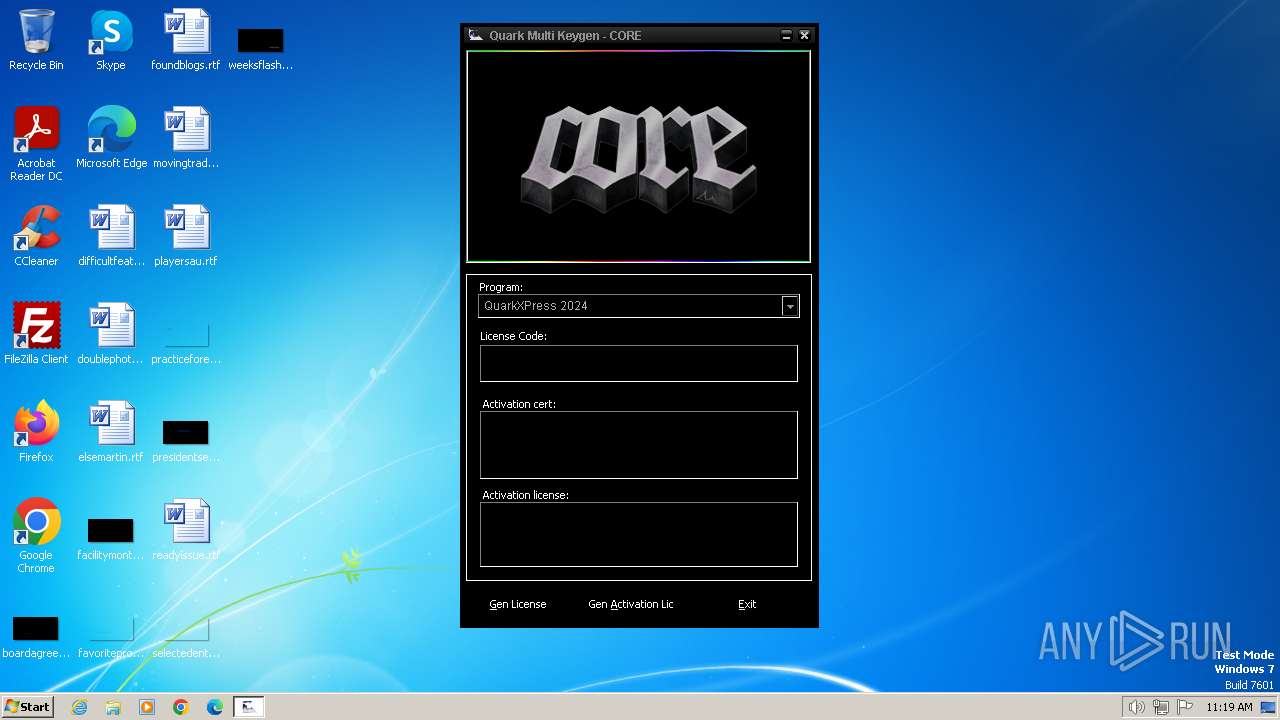Select the selectedent desktop file
The width and height of the screenshot is (1280, 720).
pos(186,637)
